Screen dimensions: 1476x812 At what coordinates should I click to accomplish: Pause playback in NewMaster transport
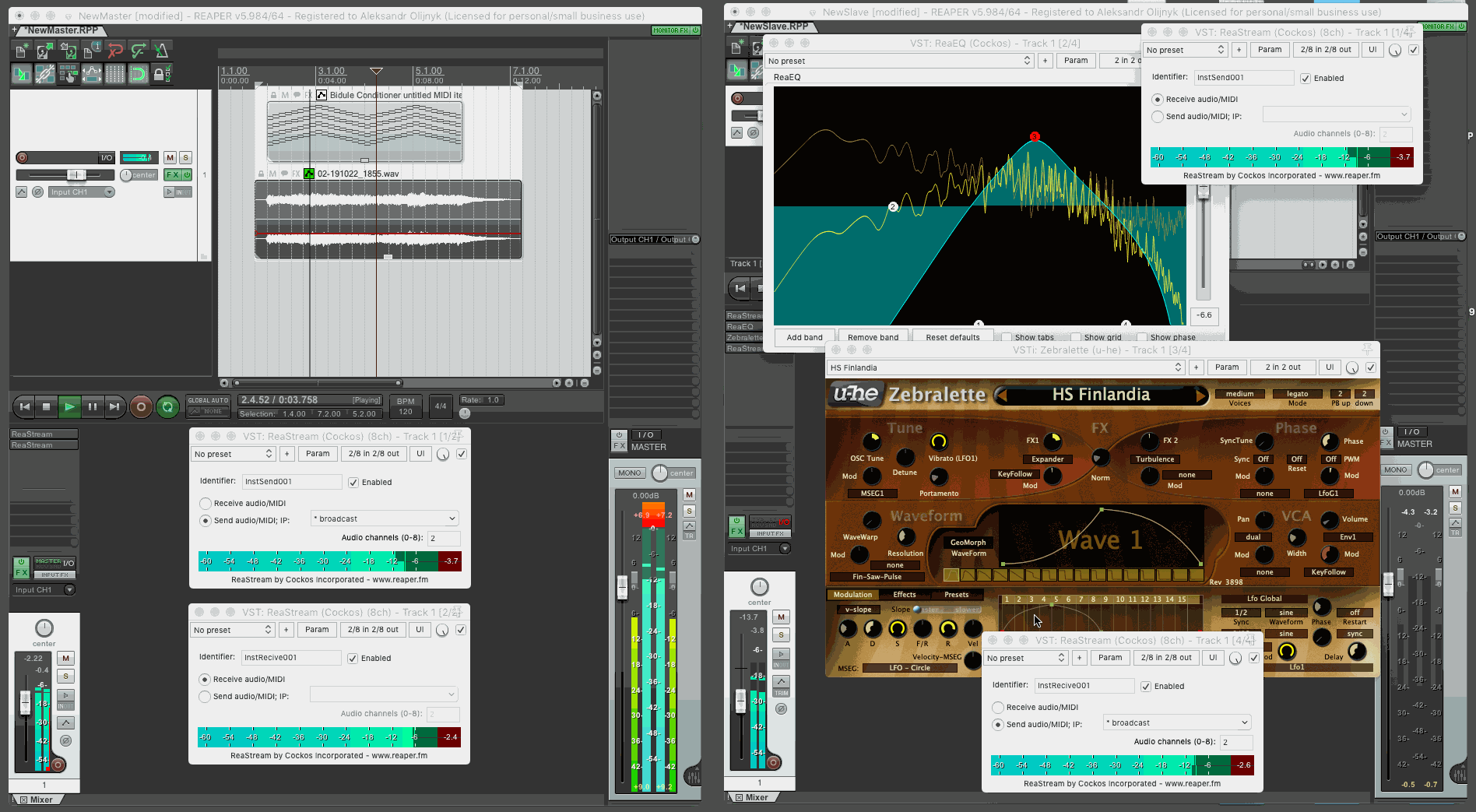[x=92, y=406]
